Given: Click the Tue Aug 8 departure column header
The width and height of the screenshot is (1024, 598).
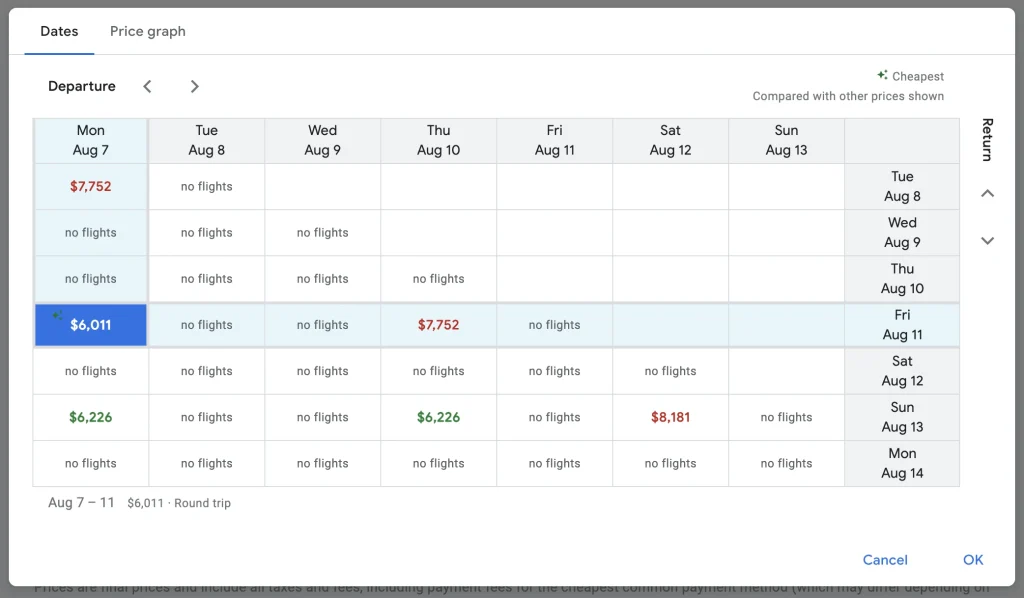Looking at the screenshot, I should click(206, 140).
